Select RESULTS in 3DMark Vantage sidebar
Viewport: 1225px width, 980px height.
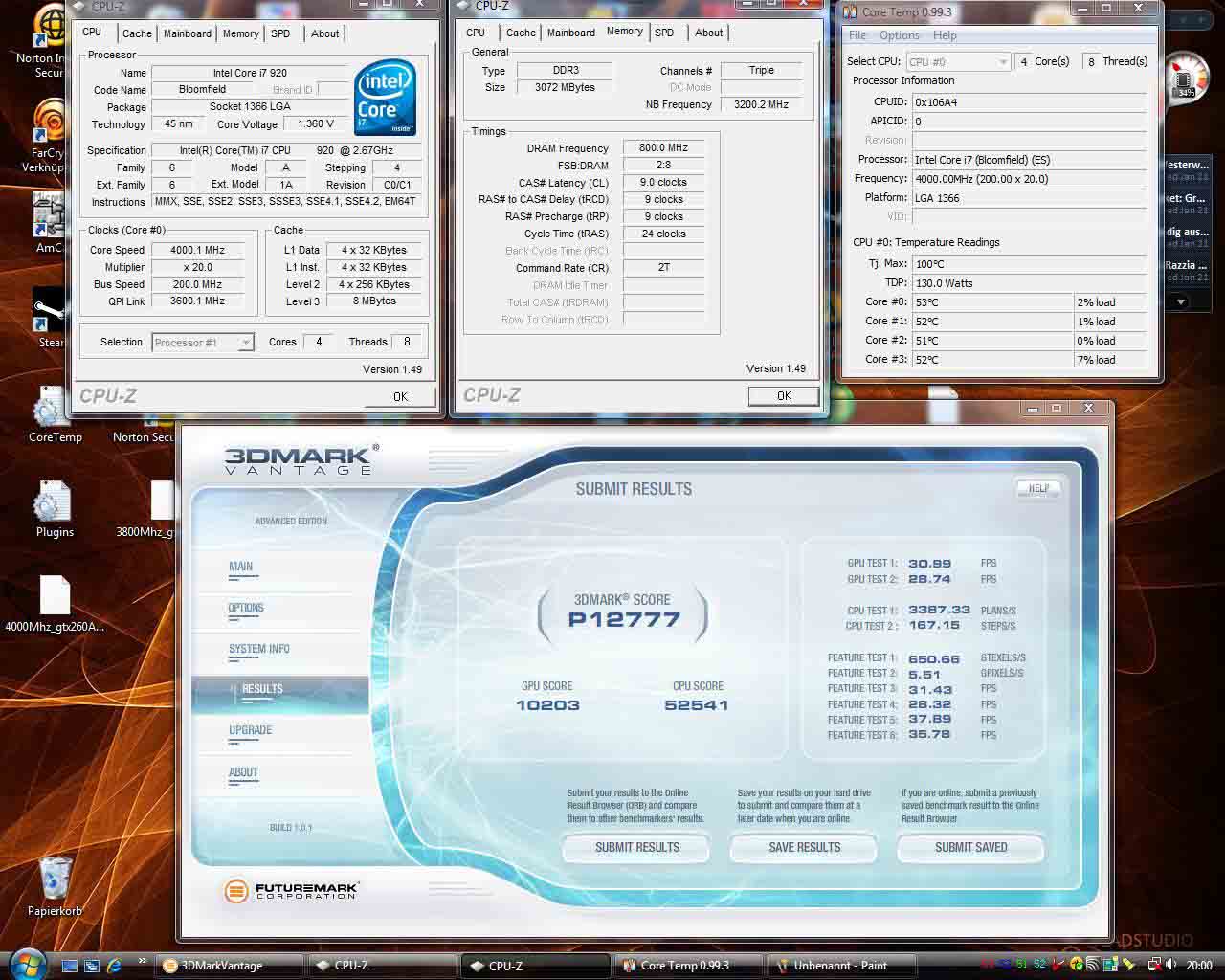[279, 694]
